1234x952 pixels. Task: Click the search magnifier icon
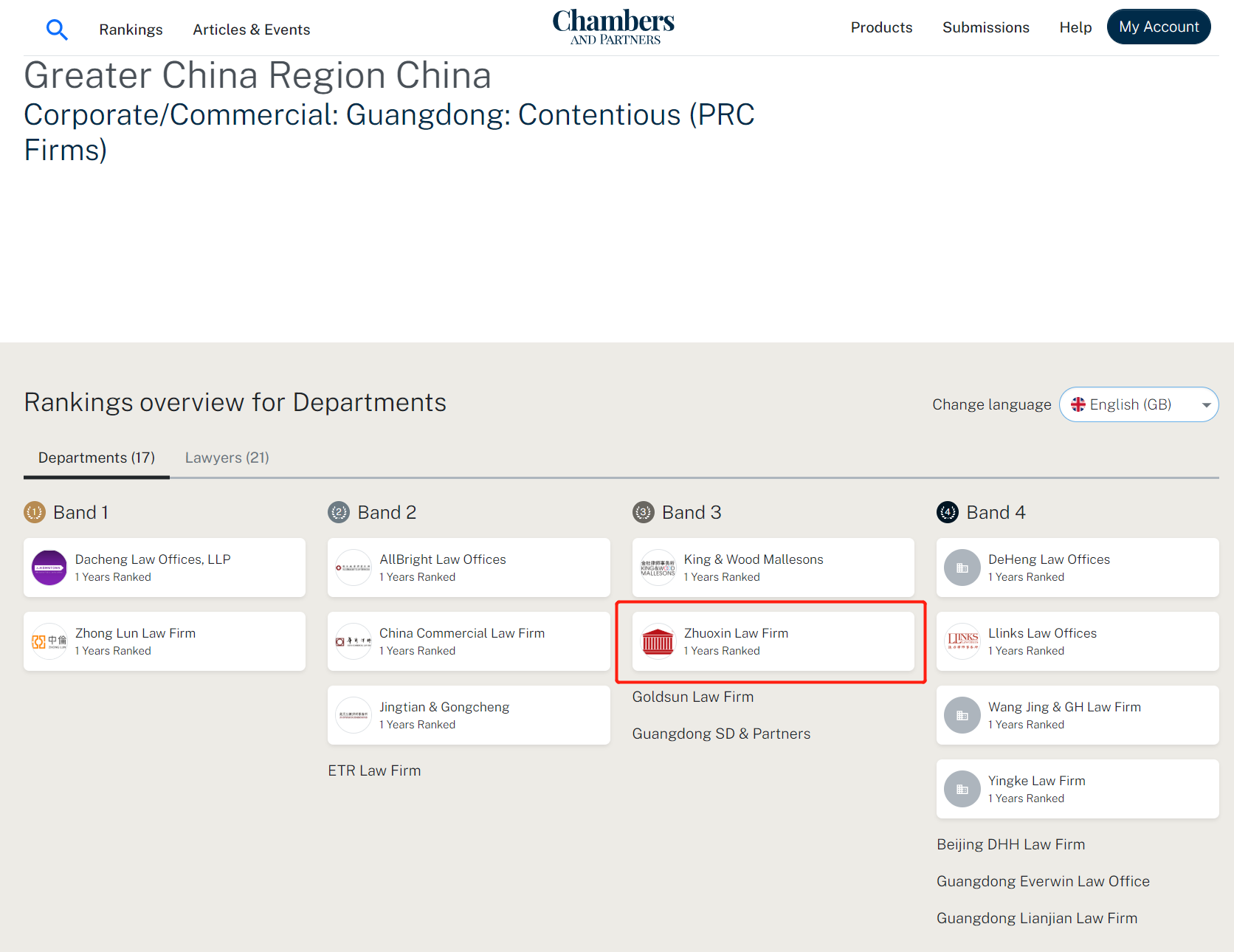[x=57, y=30]
